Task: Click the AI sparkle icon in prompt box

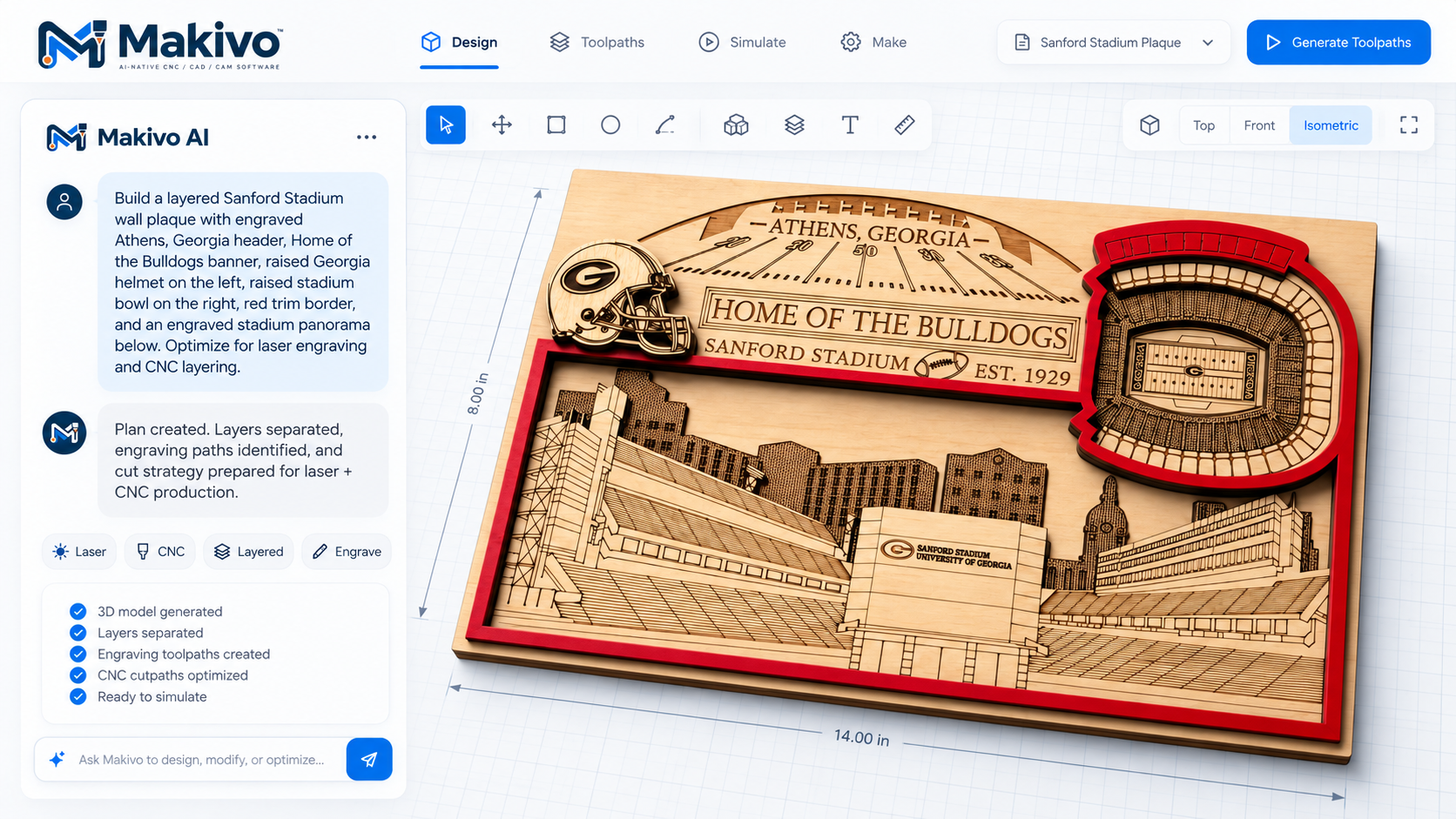Action: (x=57, y=760)
